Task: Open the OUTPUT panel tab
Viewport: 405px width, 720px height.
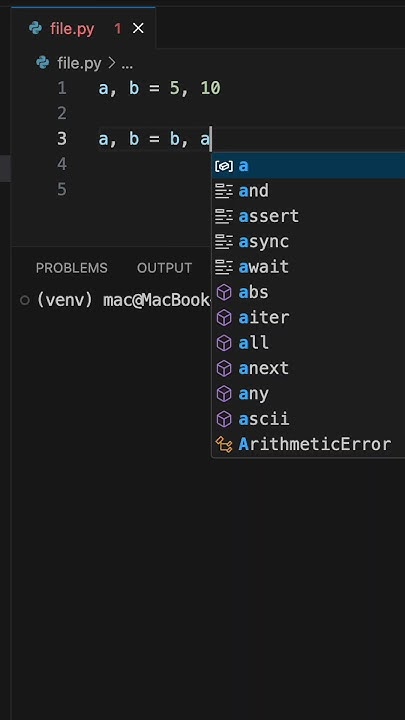Action: pyautogui.click(x=164, y=268)
